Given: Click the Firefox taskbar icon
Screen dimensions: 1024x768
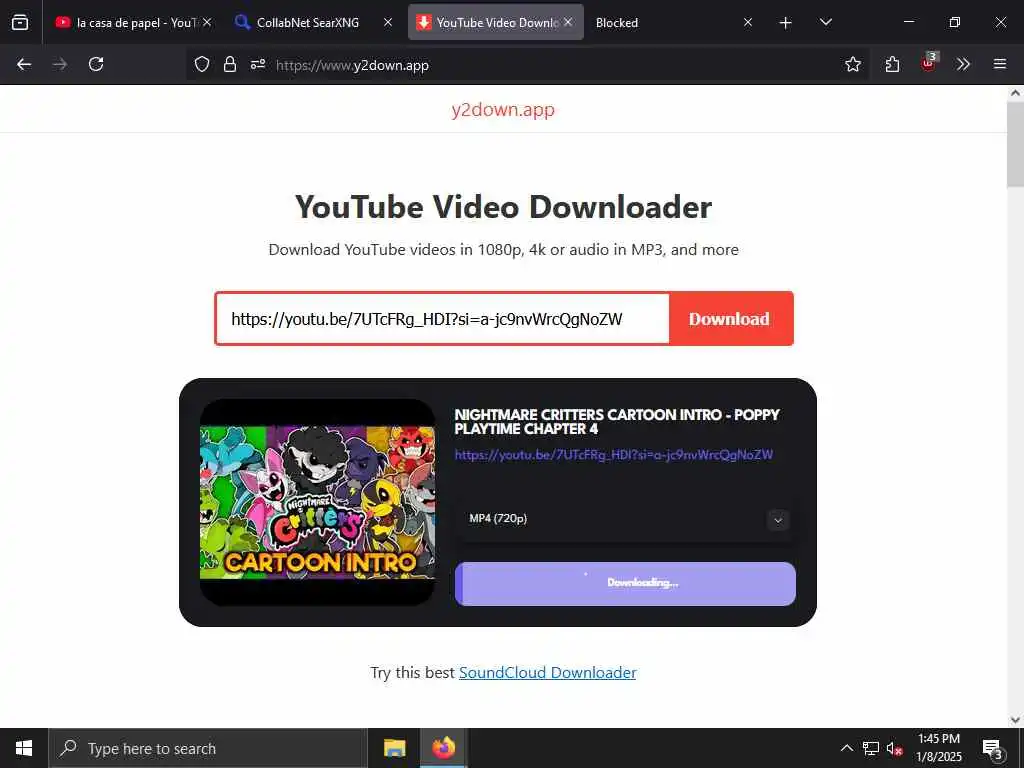Looking at the screenshot, I should point(443,748).
